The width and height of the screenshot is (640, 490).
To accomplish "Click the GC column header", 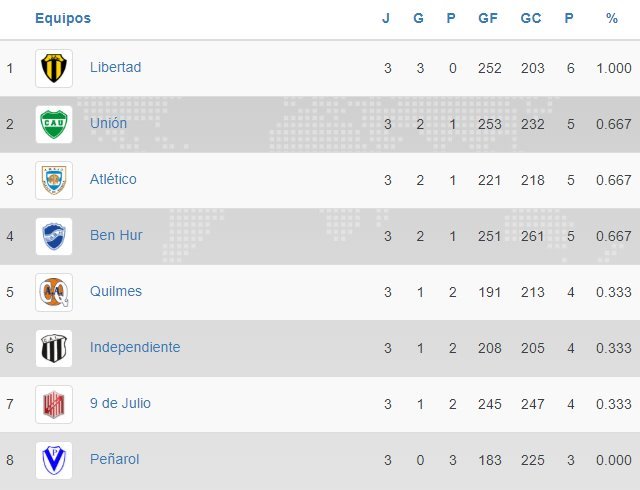I will [531, 18].
